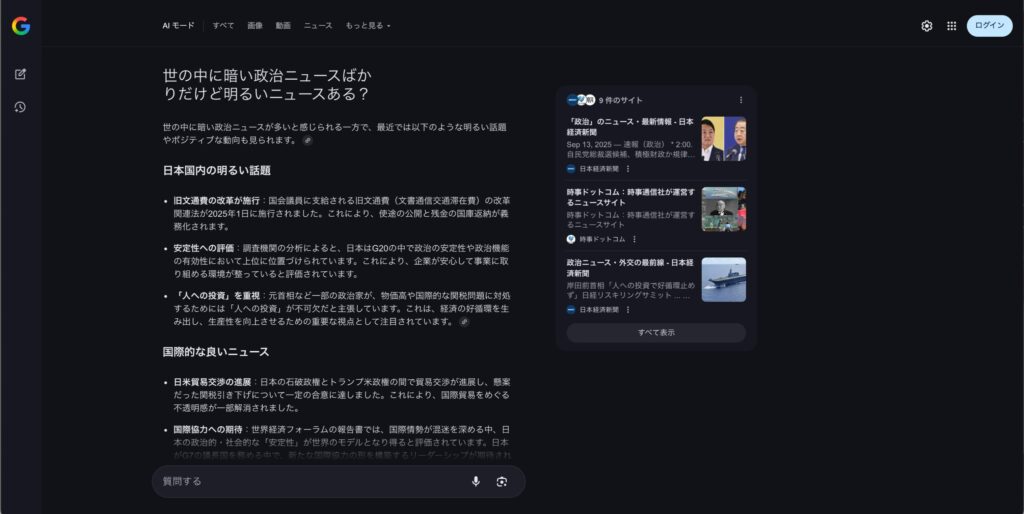Screen dimensions: 1024x514
Task: Open options for 時事ドットコム source
Action: coord(634,239)
